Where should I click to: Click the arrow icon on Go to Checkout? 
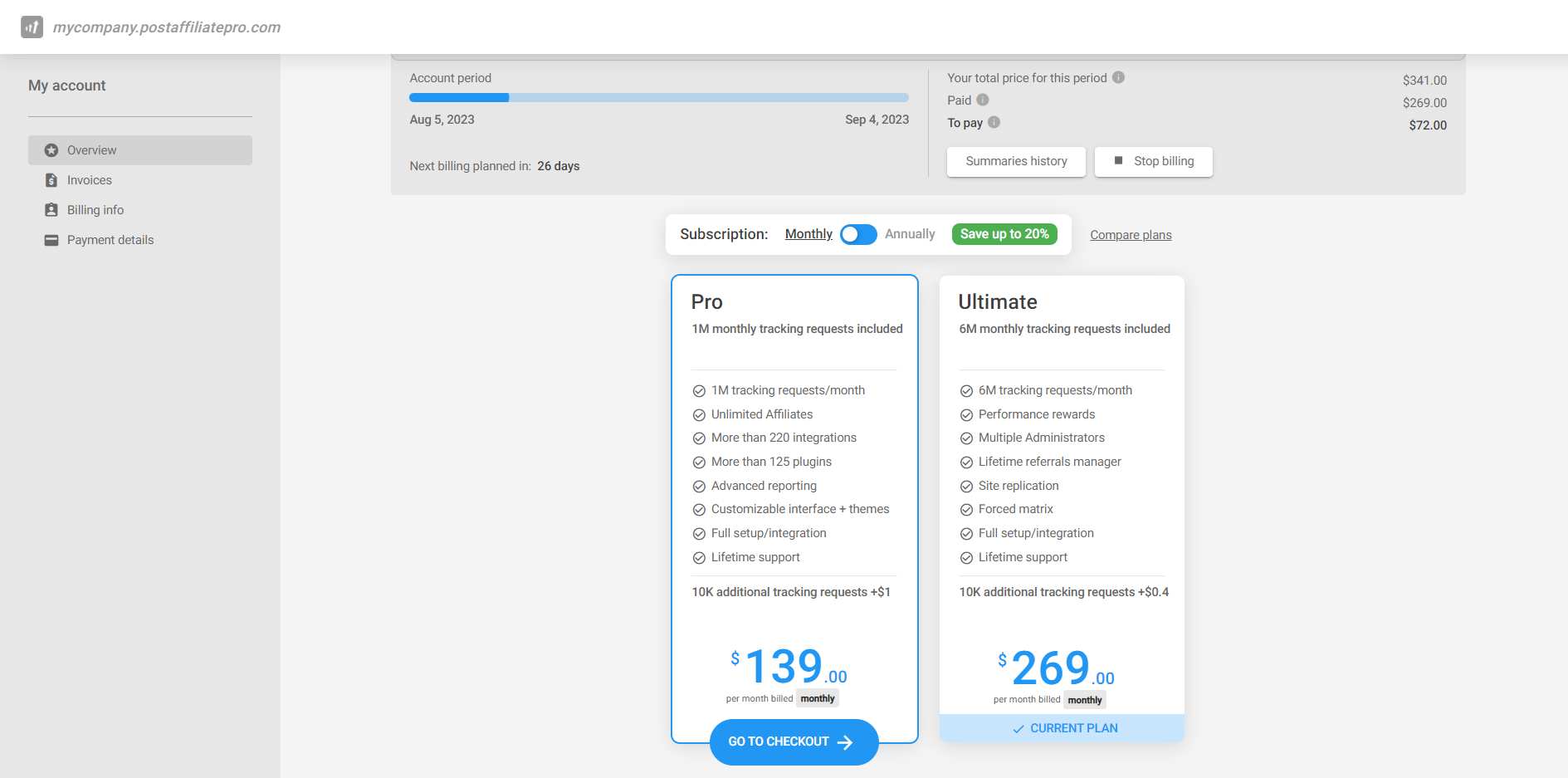coord(845,742)
